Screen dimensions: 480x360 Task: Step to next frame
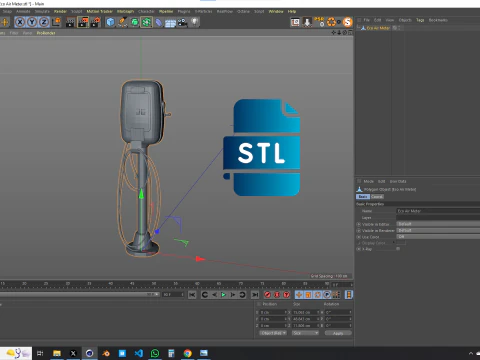click(233, 295)
